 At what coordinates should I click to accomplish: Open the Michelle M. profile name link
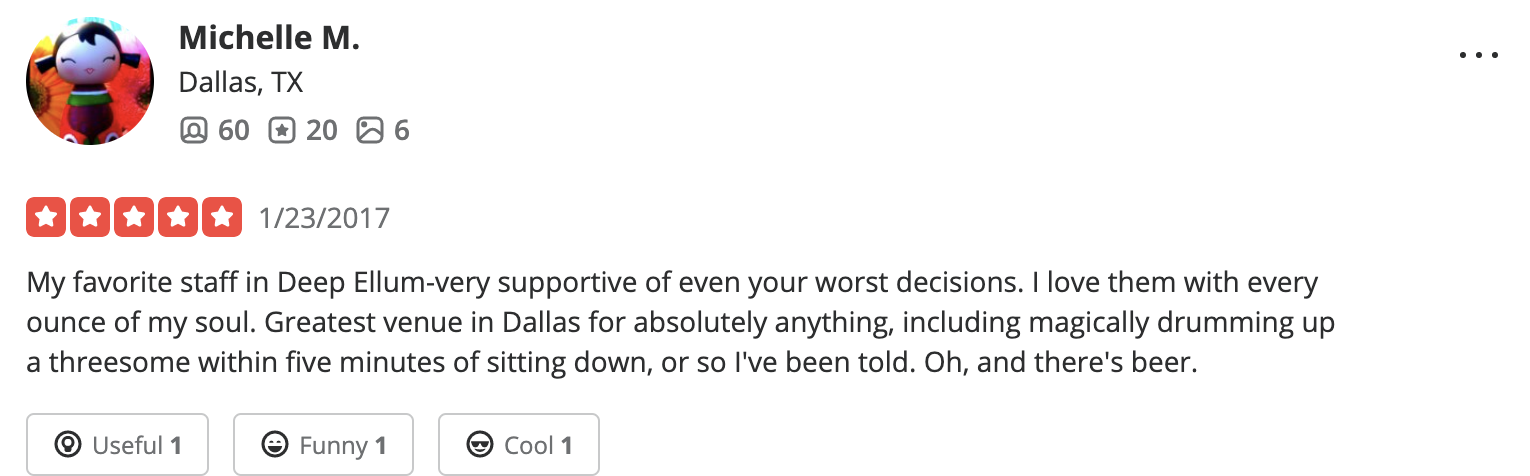click(269, 39)
